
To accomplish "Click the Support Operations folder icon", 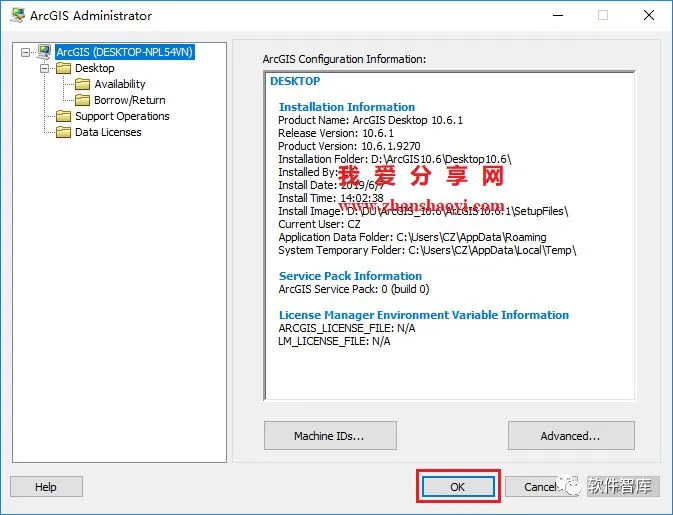I will (x=64, y=116).
